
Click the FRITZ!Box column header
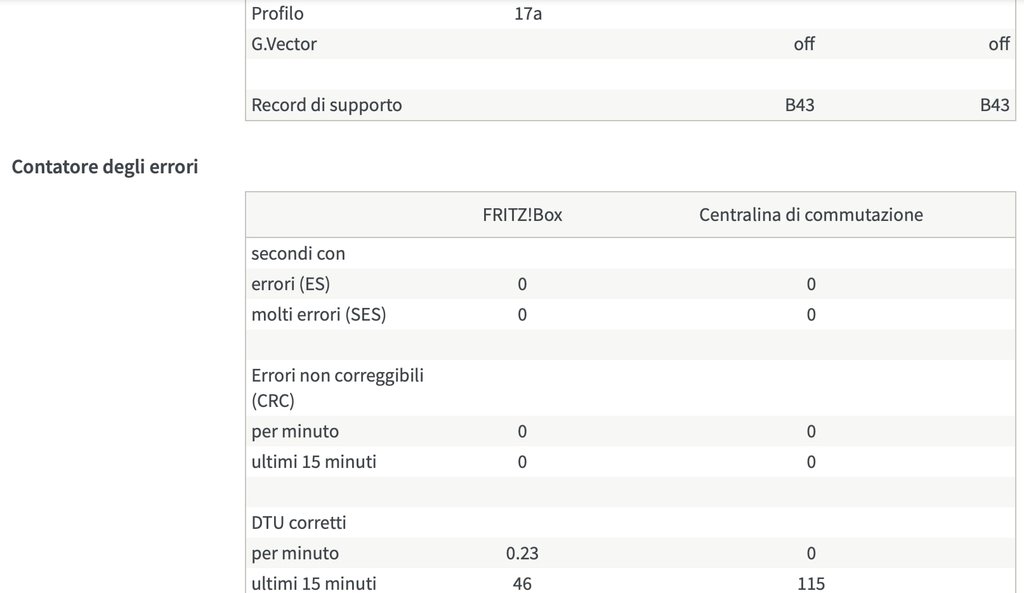point(522,215)
